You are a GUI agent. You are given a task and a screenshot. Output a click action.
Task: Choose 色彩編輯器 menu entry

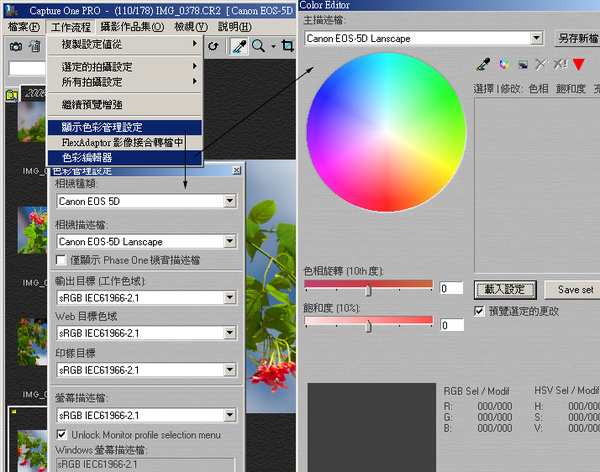(x=125, y=157)
